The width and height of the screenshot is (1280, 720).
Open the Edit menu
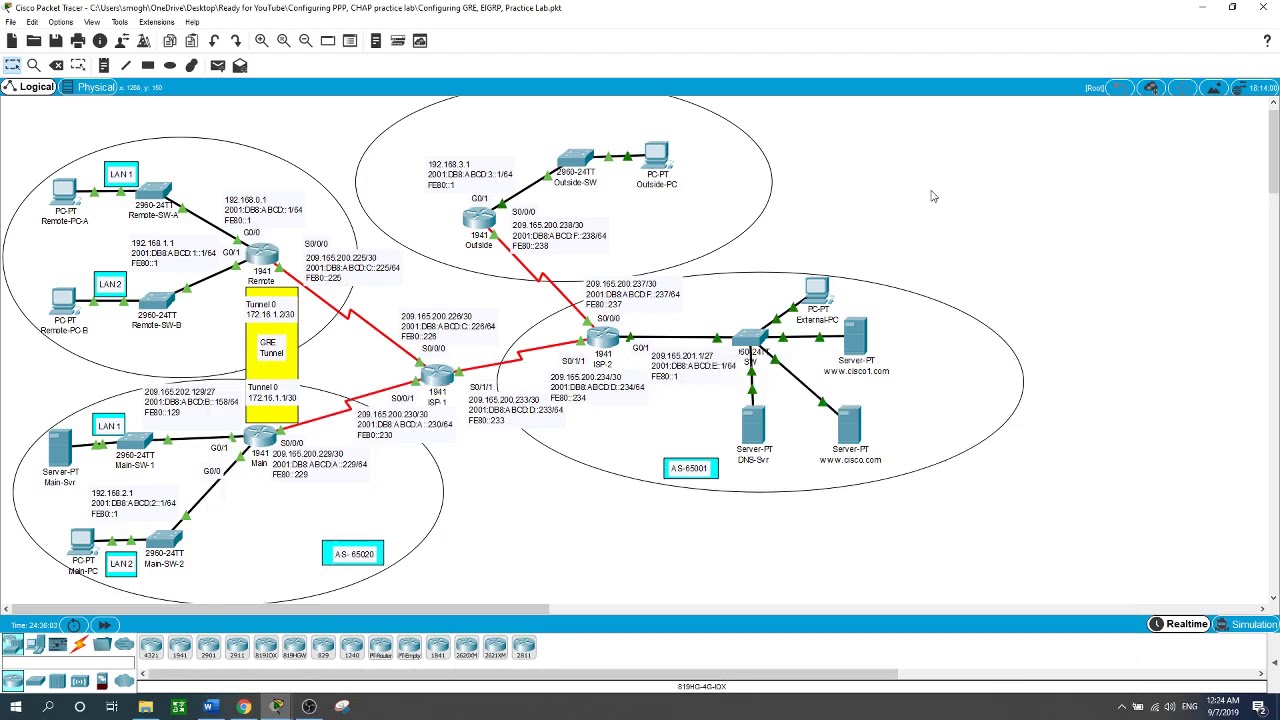click(32, 22)
